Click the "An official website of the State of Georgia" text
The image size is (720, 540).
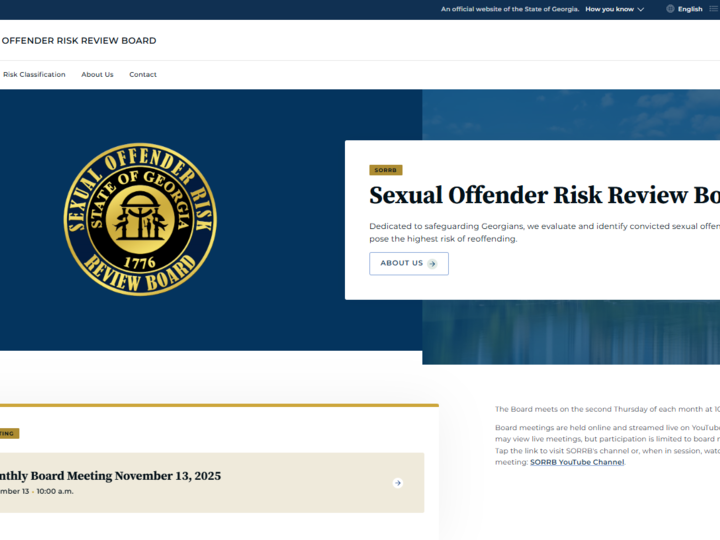point(510,9)
